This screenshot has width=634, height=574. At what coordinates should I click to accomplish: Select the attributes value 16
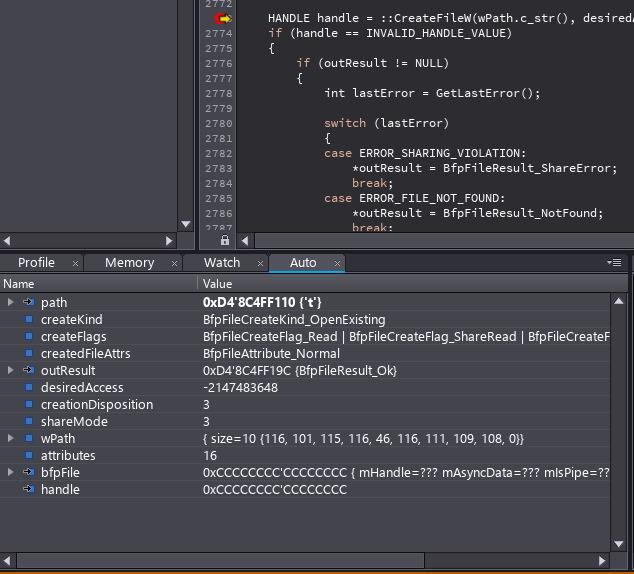tap(210, 456)
